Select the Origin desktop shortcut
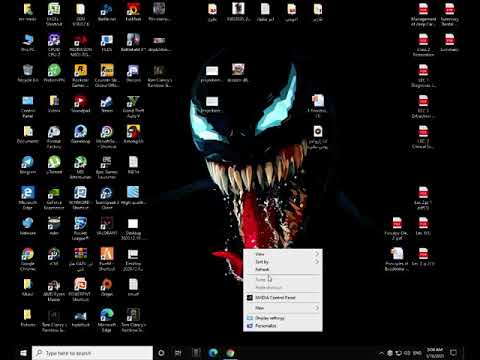Image resolution: width=480 pixels, height=360 pixels. [x=107, y=288]
